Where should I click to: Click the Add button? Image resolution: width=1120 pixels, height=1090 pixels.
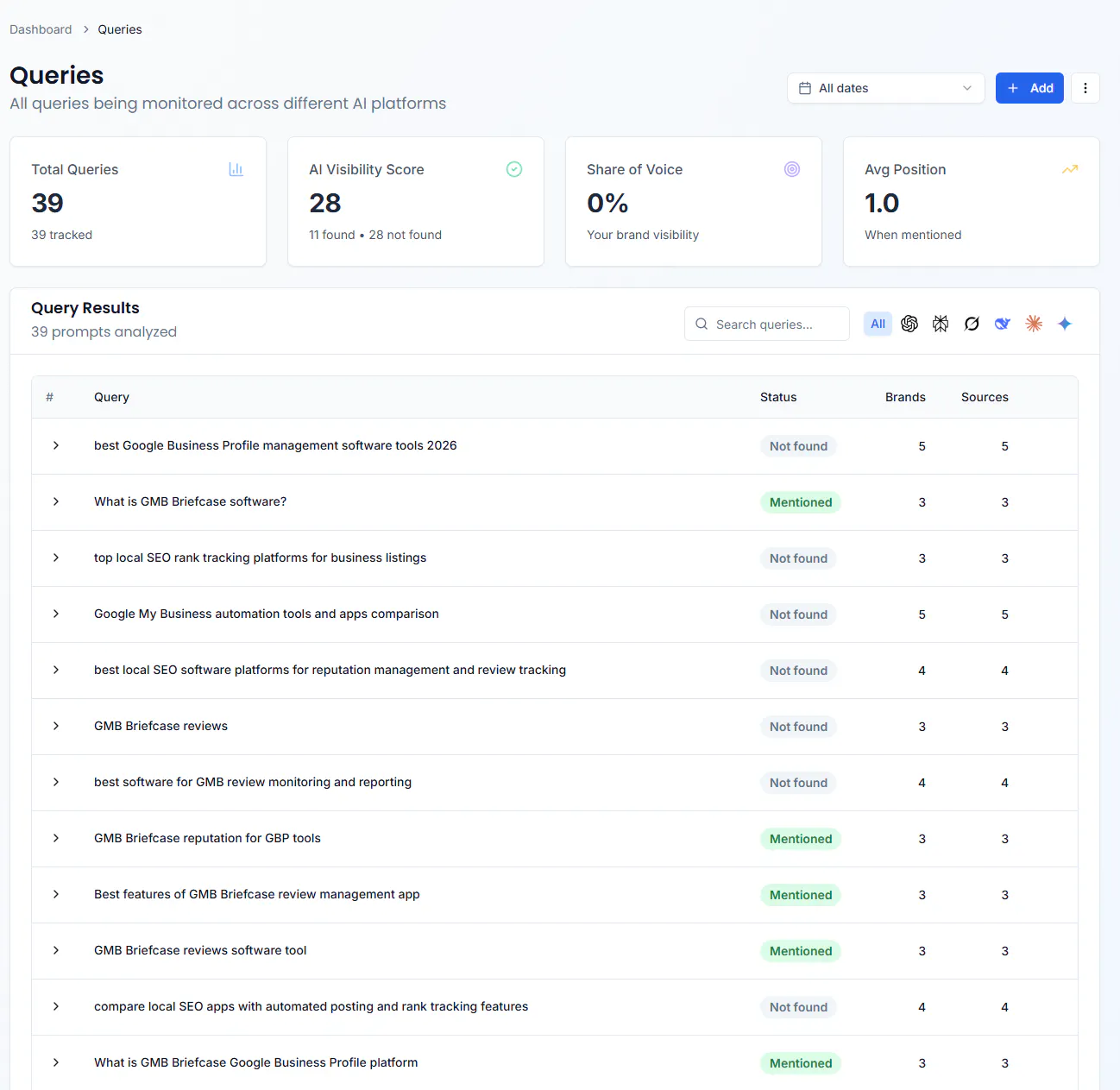[1029, 88]
